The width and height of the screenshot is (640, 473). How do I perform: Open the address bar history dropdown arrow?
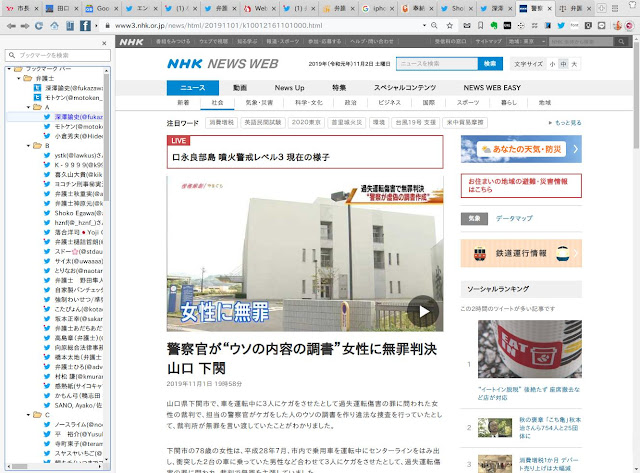(x=424, y=25)
